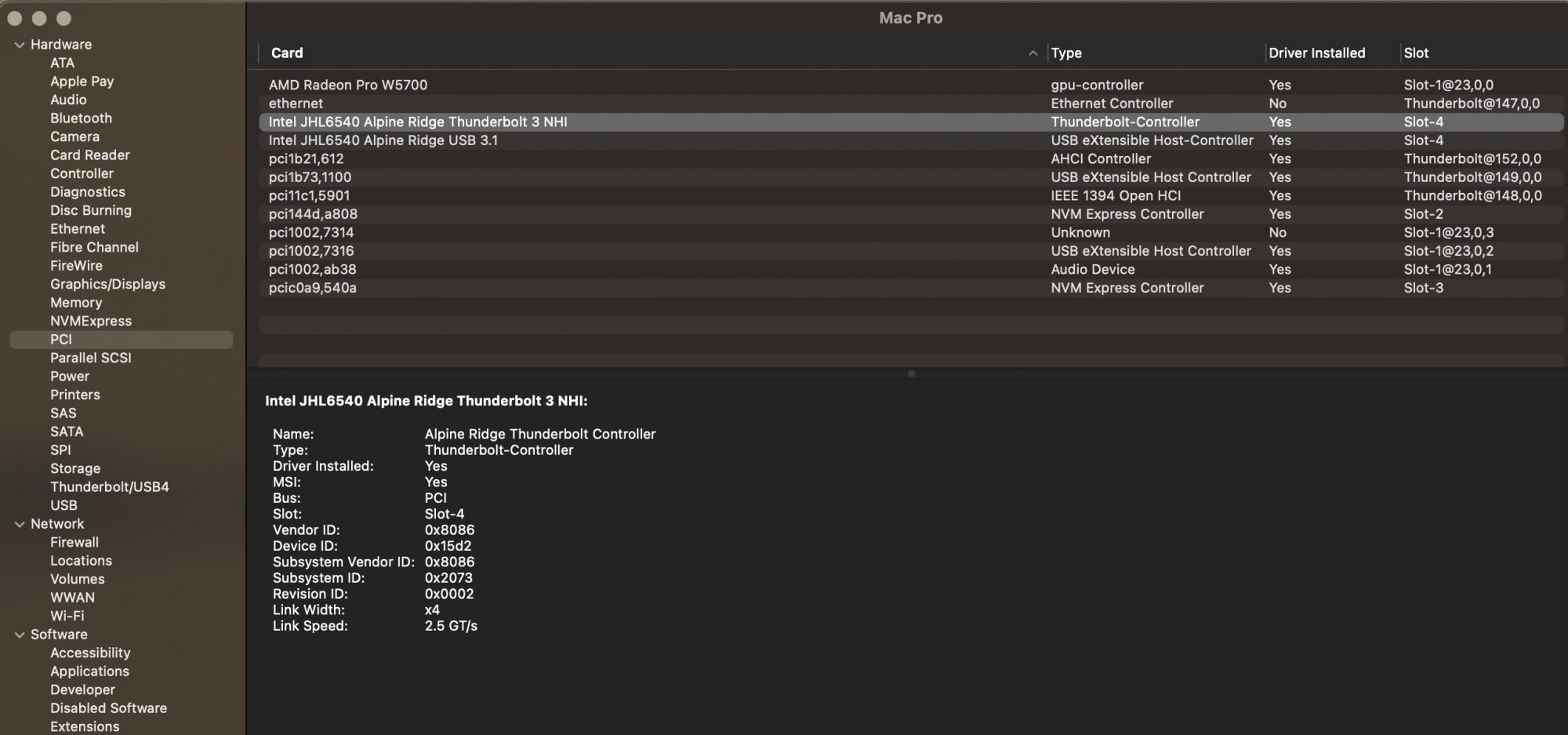Open Extensions under Software
1568x735 pixels.
pyautogui.click(x=85, y=727)
